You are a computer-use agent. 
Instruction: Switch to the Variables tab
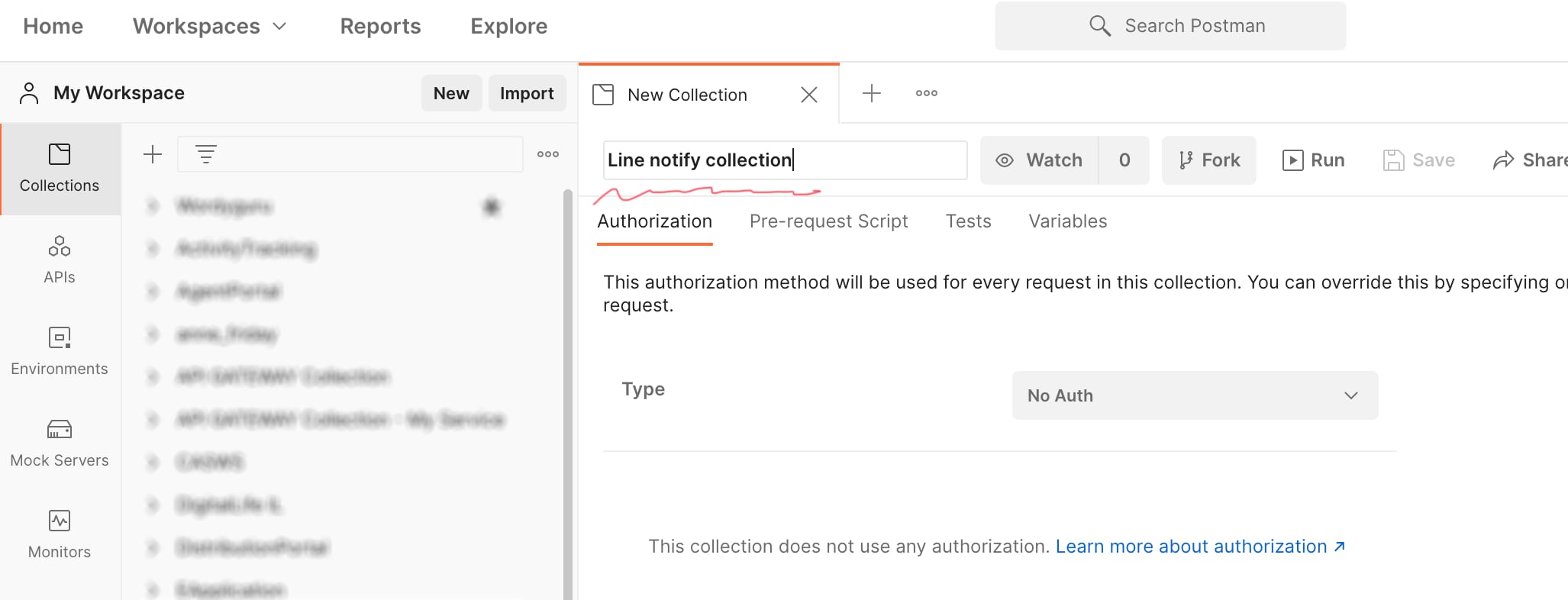click(1068, 221)
